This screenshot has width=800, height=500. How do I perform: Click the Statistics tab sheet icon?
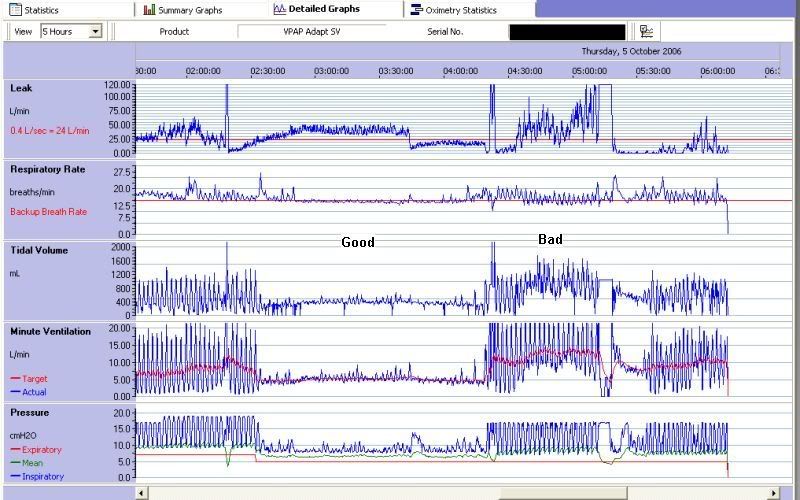coord(15,10)
